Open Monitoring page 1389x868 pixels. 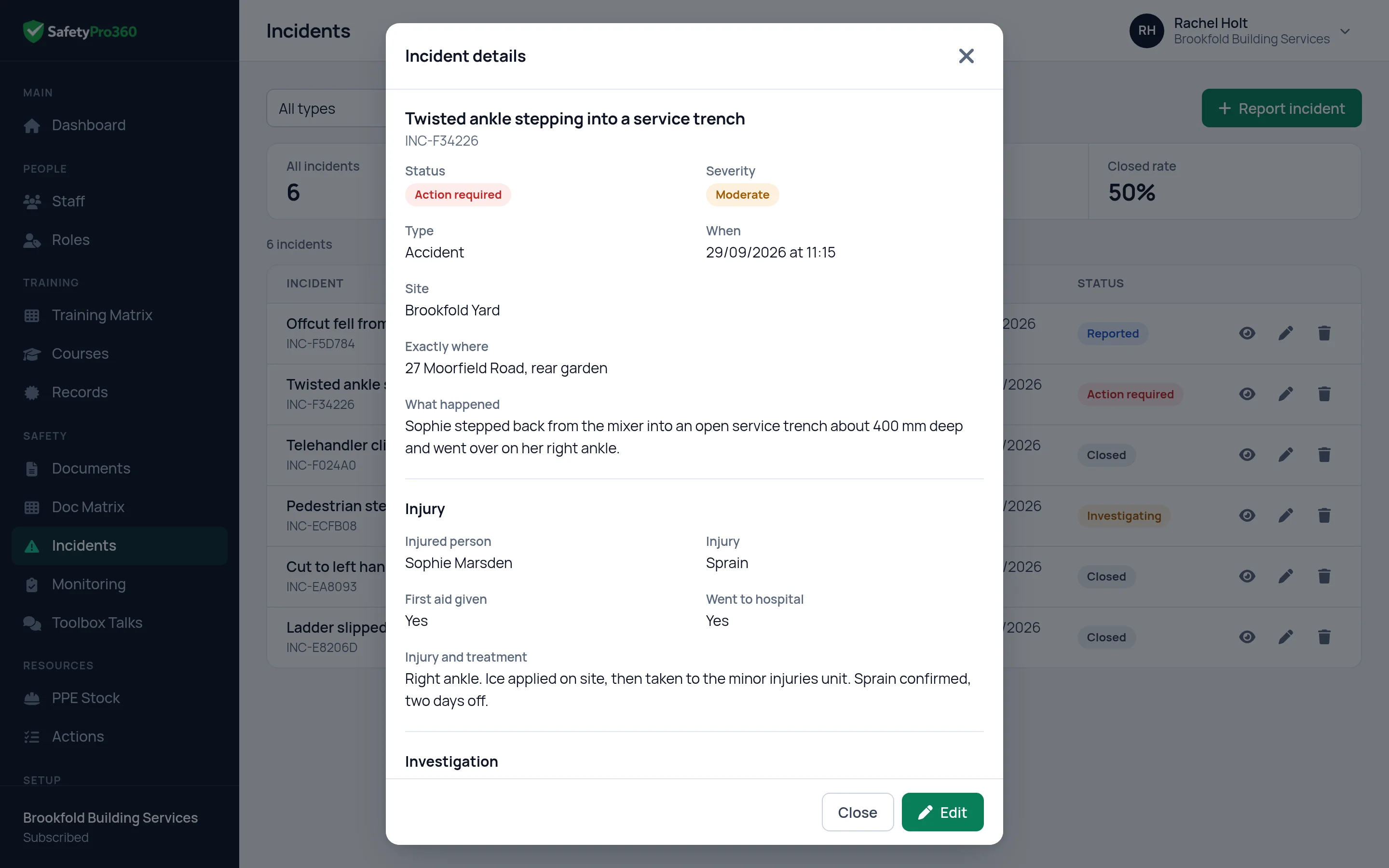click(120, 584)
